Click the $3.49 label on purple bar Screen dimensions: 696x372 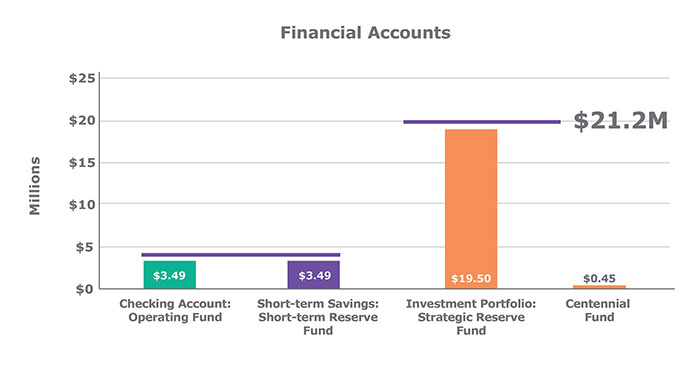(315, 276)
